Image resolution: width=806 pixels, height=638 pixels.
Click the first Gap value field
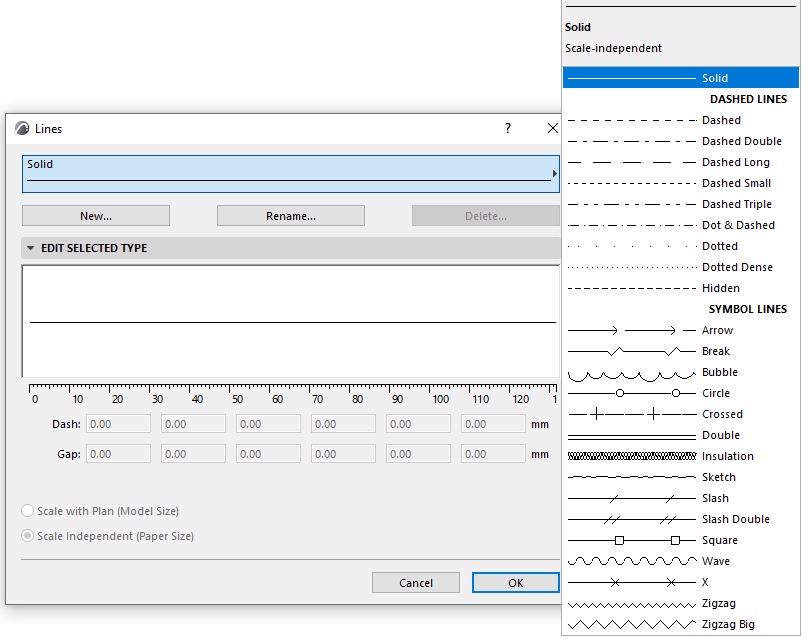click(118, 454)
